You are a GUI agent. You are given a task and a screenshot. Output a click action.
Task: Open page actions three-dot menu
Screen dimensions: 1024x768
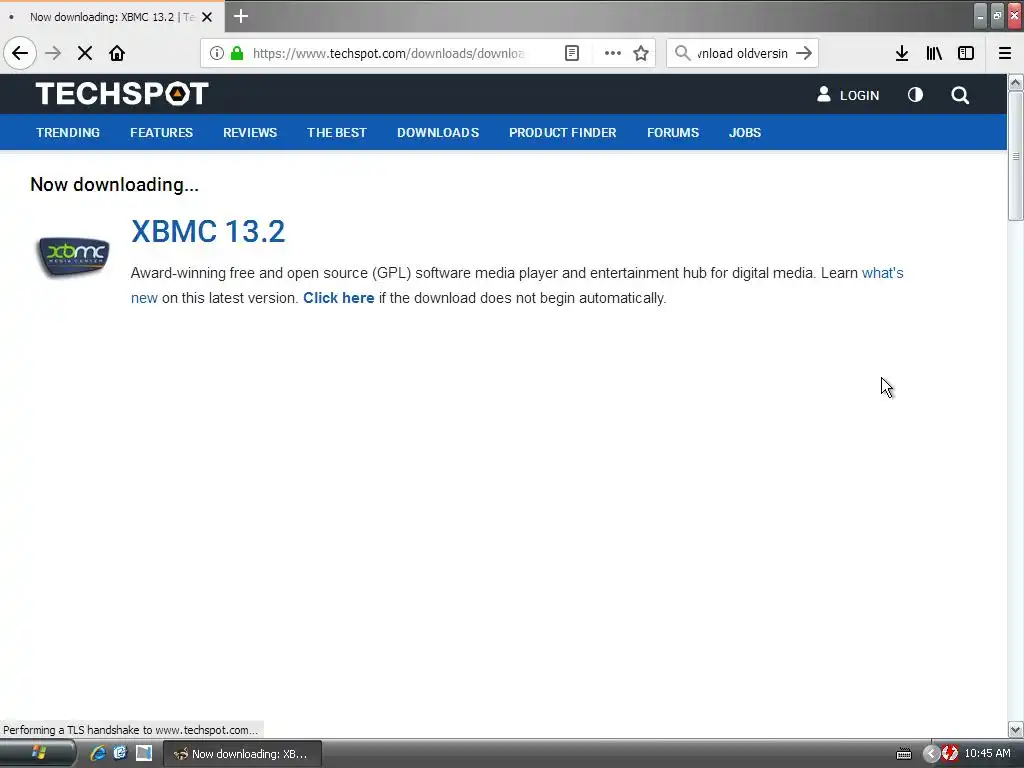point(613,53)
